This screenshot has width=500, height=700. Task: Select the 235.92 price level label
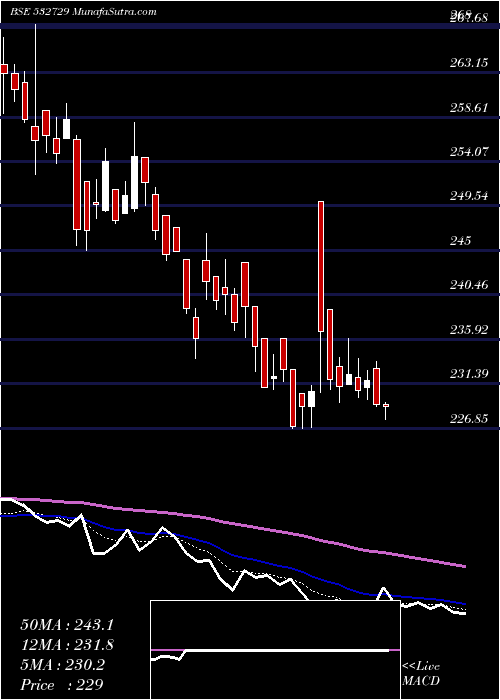(469, 329)
